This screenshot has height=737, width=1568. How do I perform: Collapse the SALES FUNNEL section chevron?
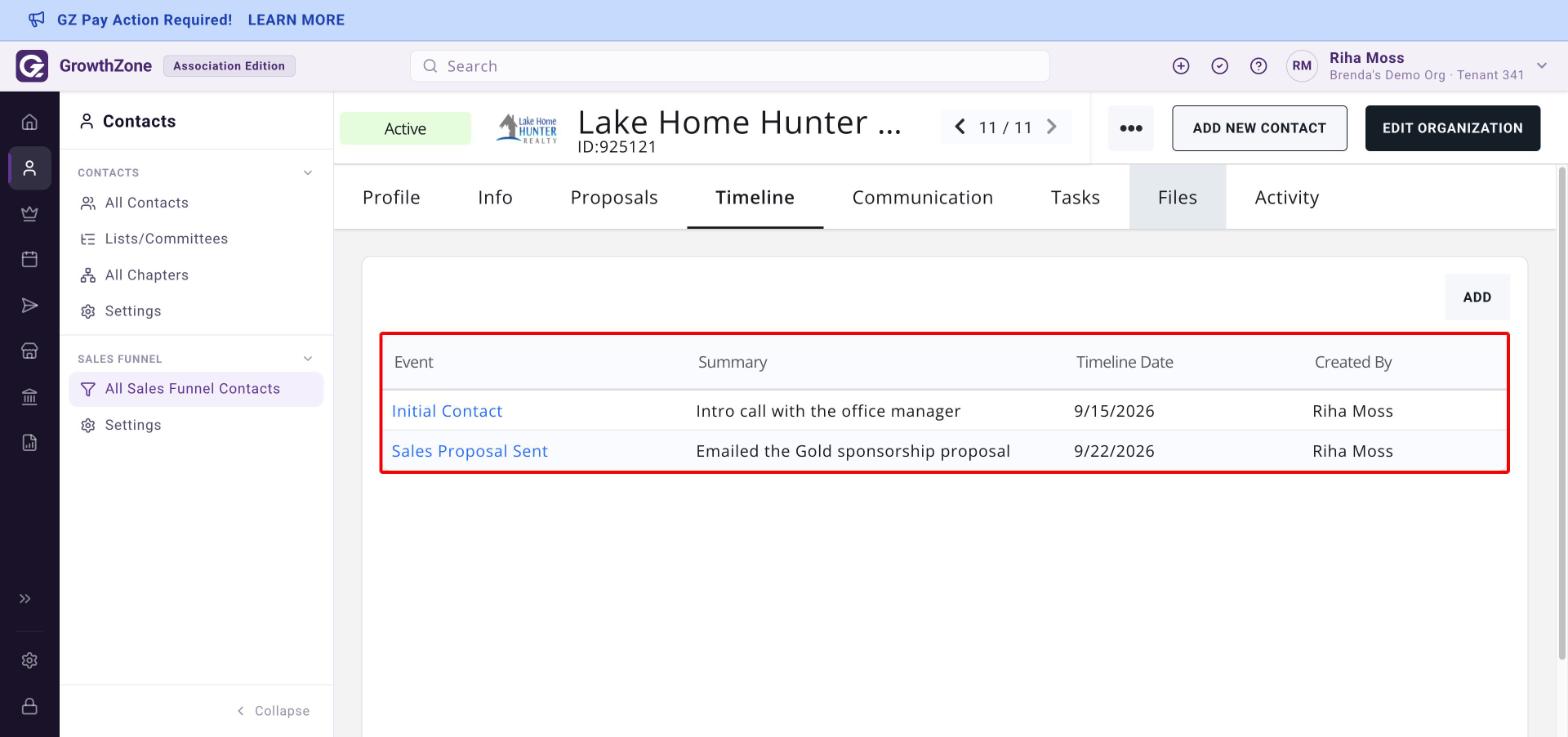308,359
